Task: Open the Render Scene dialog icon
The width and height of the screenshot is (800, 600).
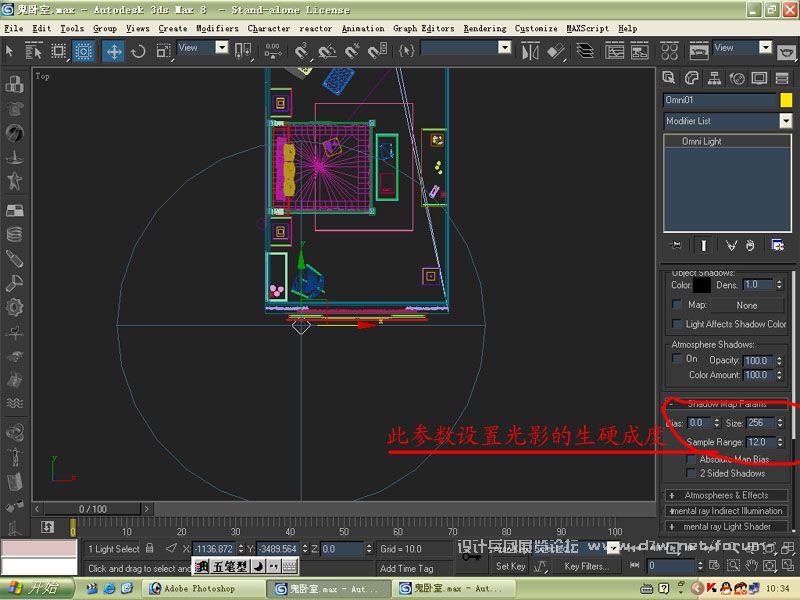Action: tap(699, 51)
